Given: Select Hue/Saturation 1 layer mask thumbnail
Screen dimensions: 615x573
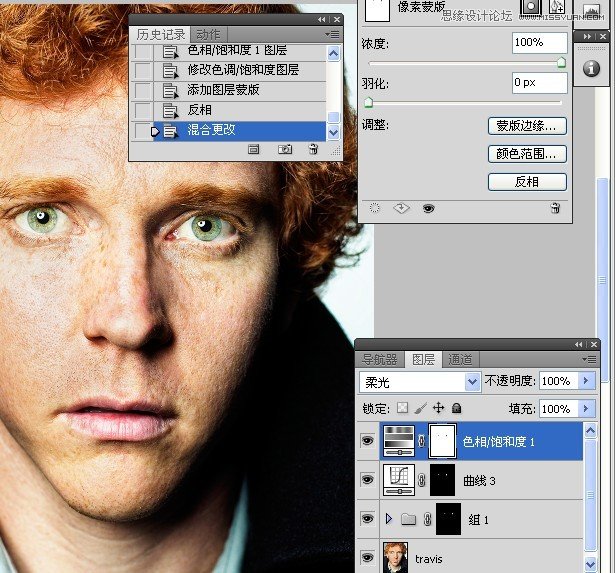Looking at the screenshot, I should pos(443,441).
